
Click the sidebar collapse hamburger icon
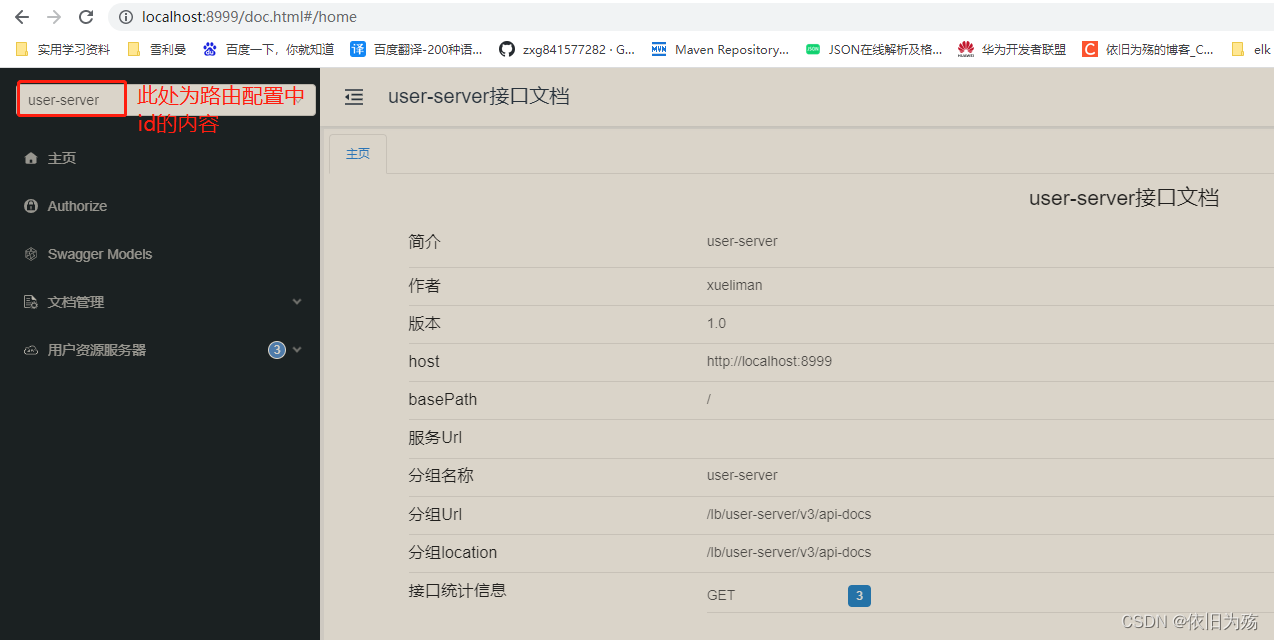tap(353, 97)
